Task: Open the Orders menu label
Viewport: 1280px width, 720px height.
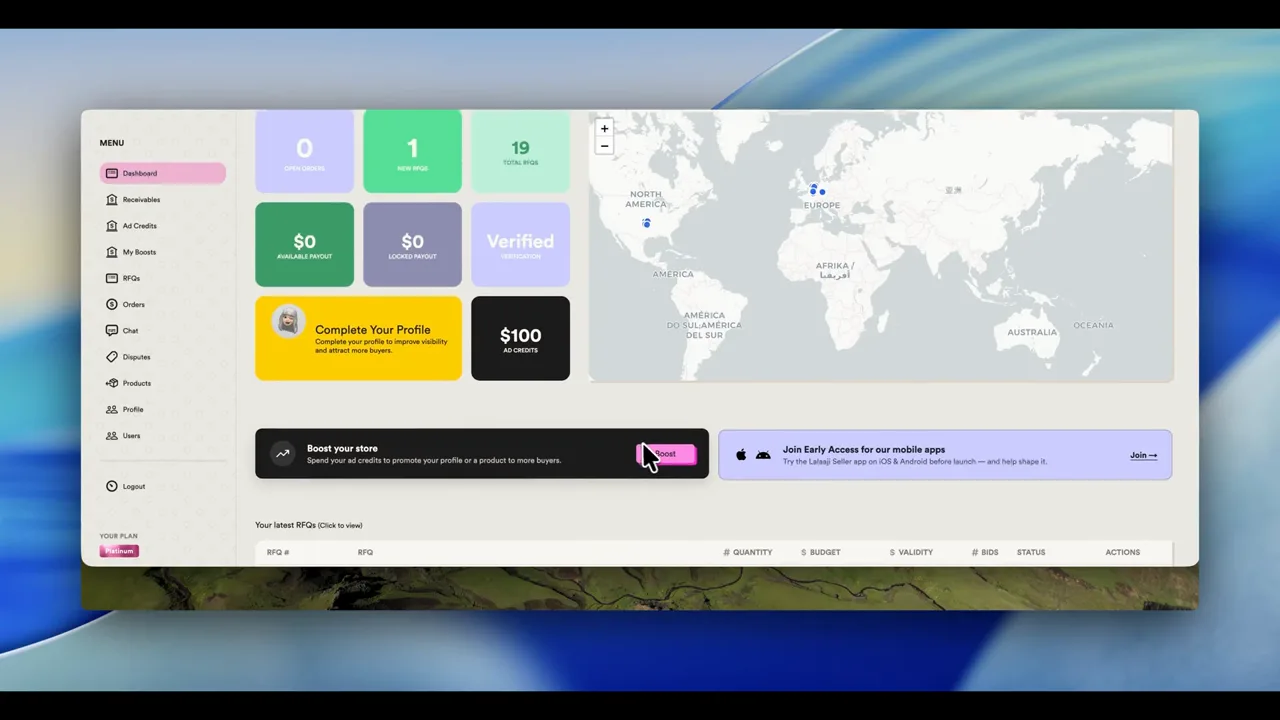Action: [x=134, y=304]
